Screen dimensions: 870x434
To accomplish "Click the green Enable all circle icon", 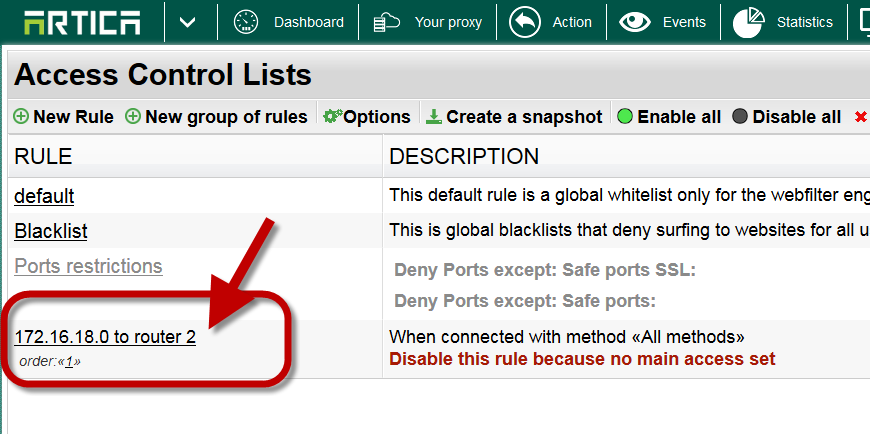I will tap(625, 117).
